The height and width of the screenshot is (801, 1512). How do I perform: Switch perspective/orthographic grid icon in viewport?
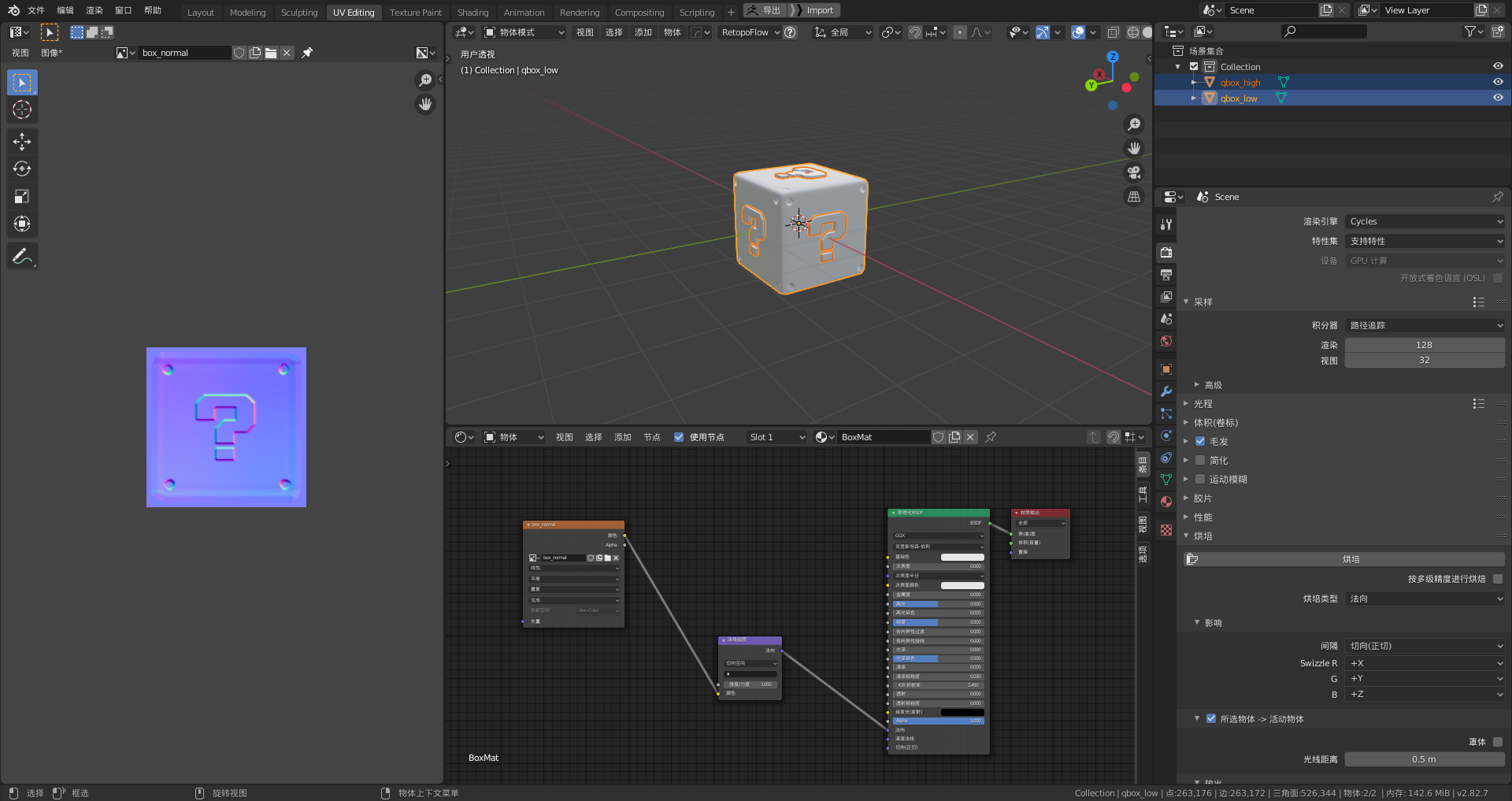pos(1134,197)
